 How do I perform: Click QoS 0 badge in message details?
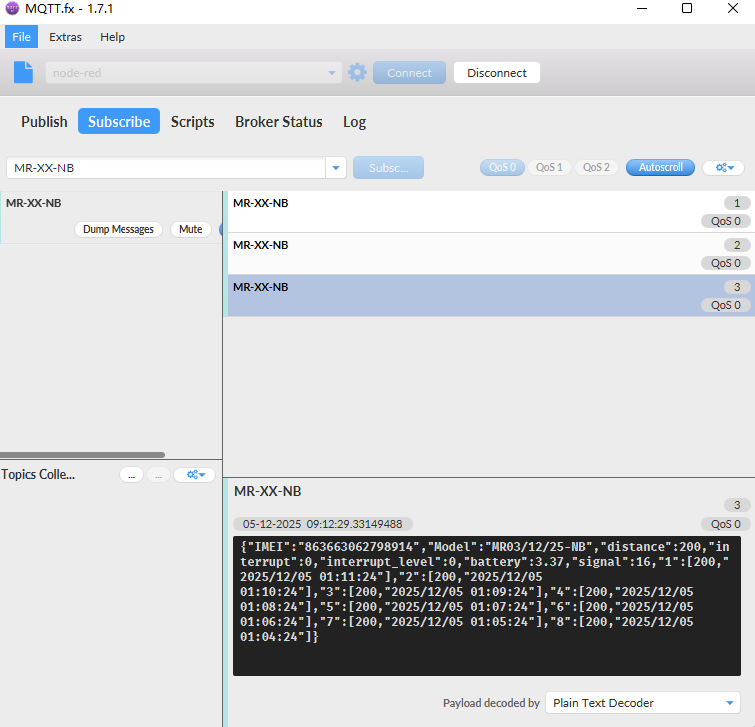click(x=726, y=524)
